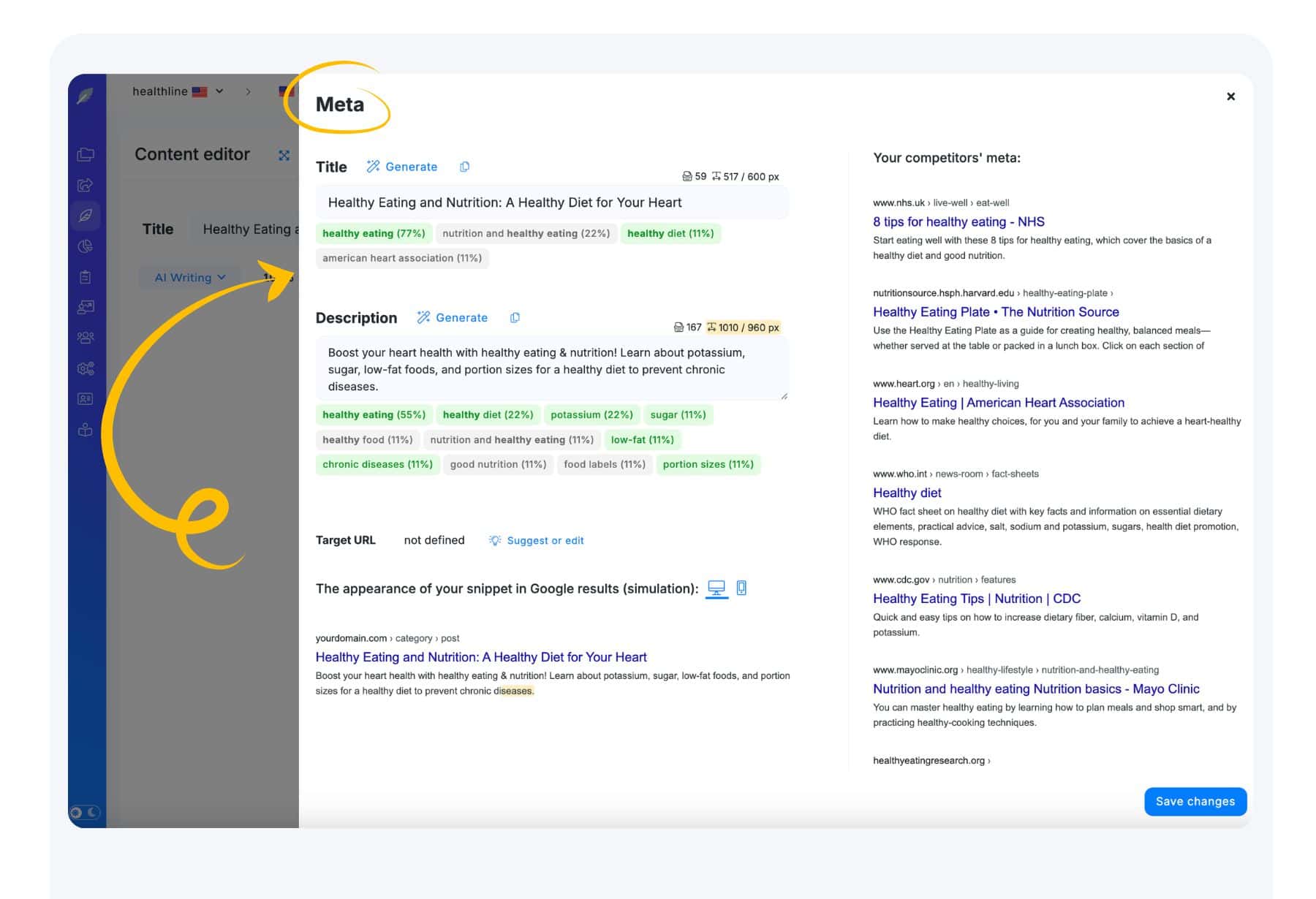
Task: Click 'nutrition and healthy eating (22%)' title tag
Action: (x=526, y=233)
